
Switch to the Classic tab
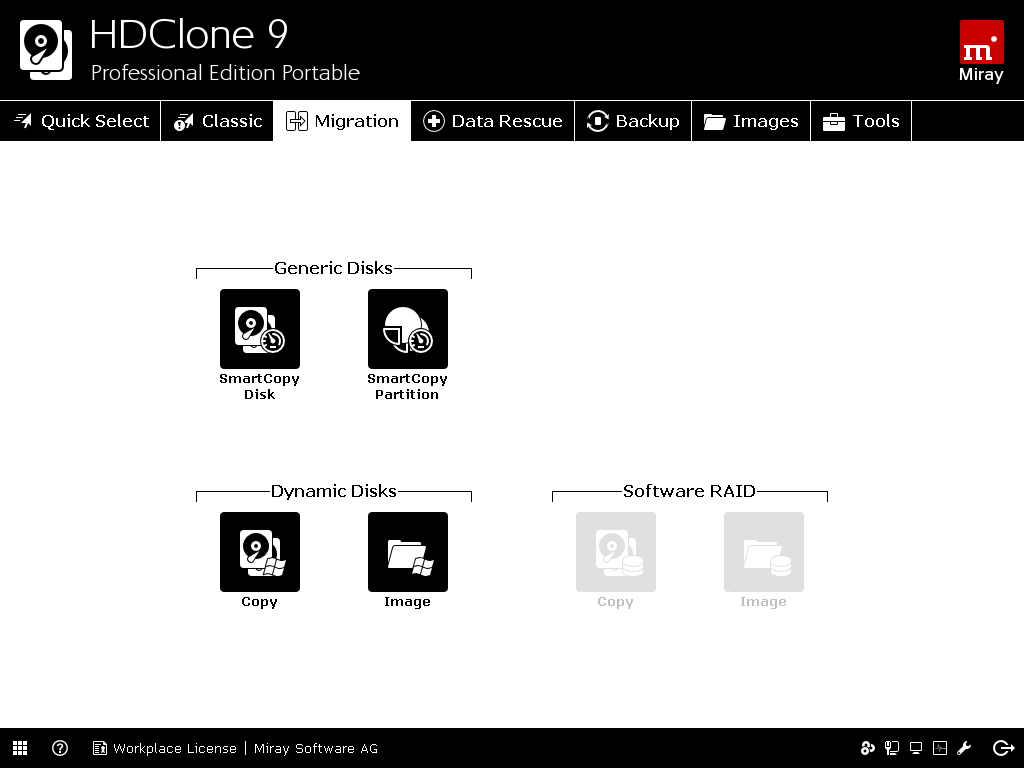coord(217,121)
